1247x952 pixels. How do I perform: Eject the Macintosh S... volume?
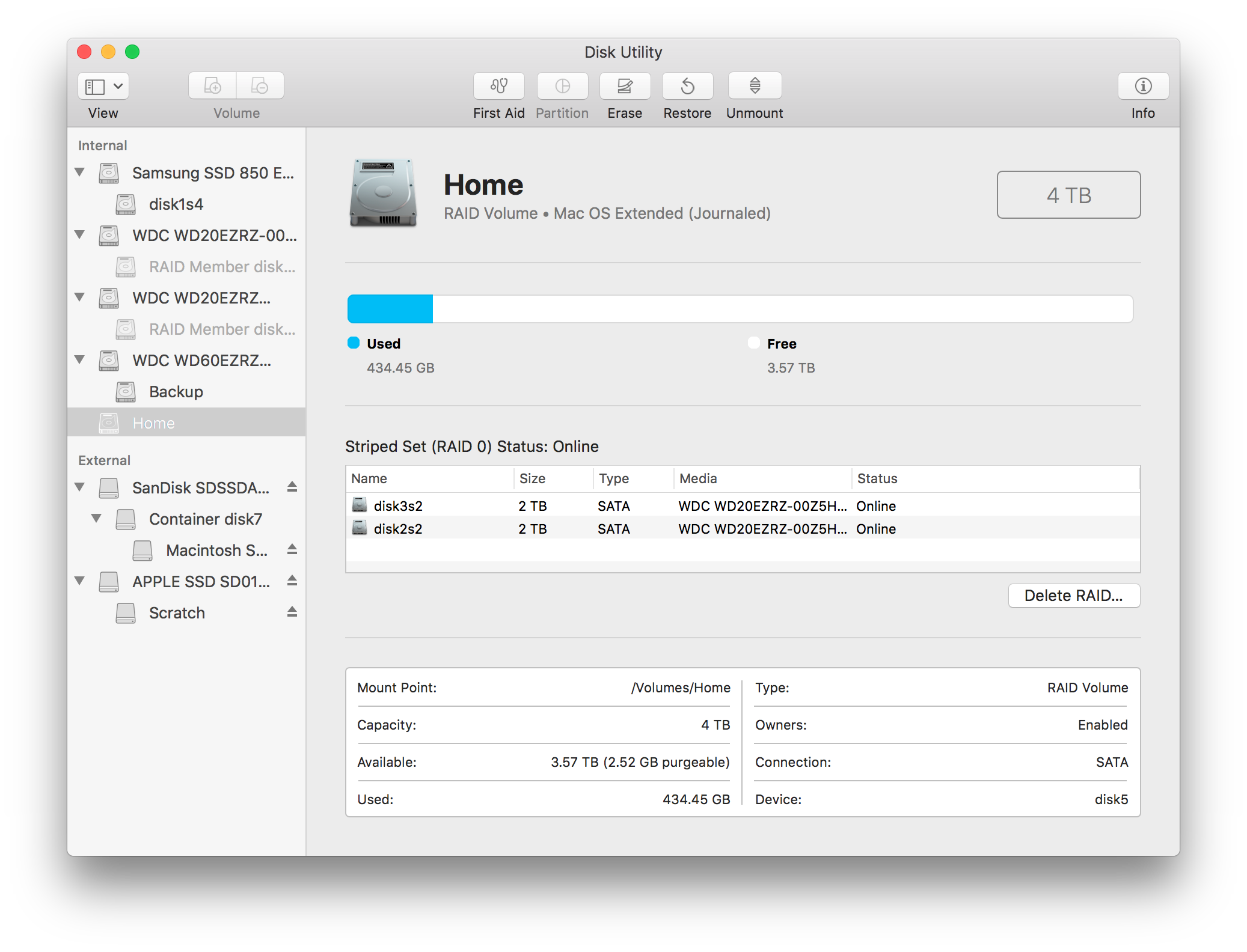coord(292,549)
